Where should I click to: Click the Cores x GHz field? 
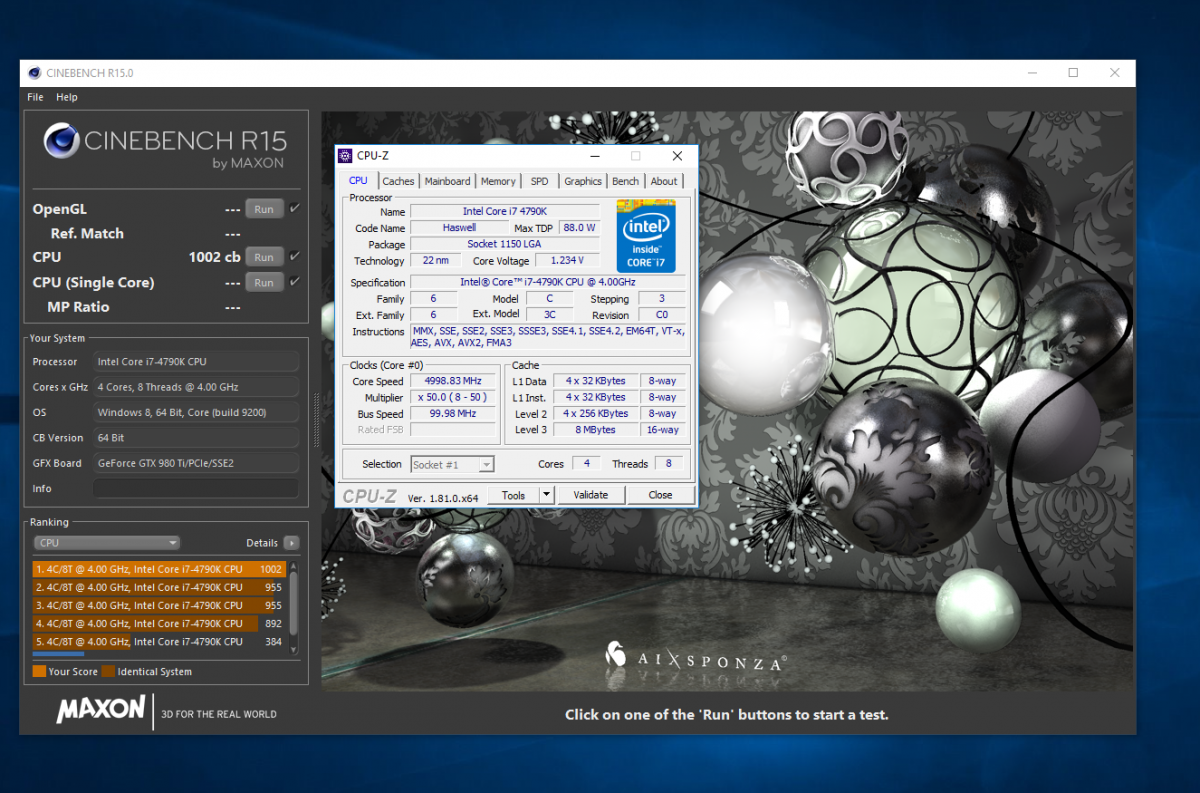click(x=196, y=387)
